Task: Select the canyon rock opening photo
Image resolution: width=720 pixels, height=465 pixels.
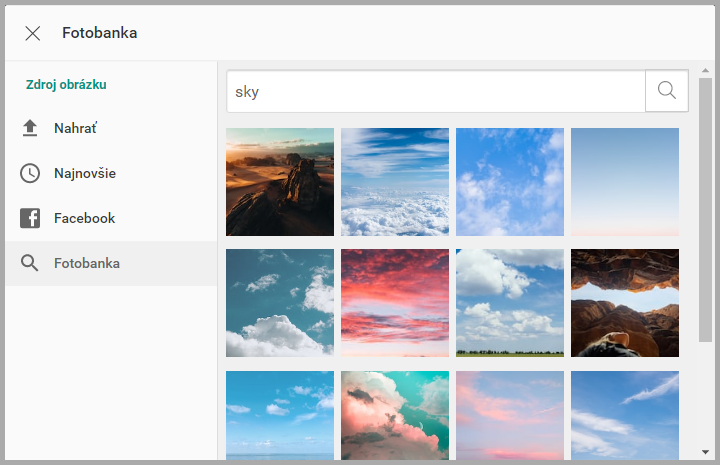Action: coord(625,303)
